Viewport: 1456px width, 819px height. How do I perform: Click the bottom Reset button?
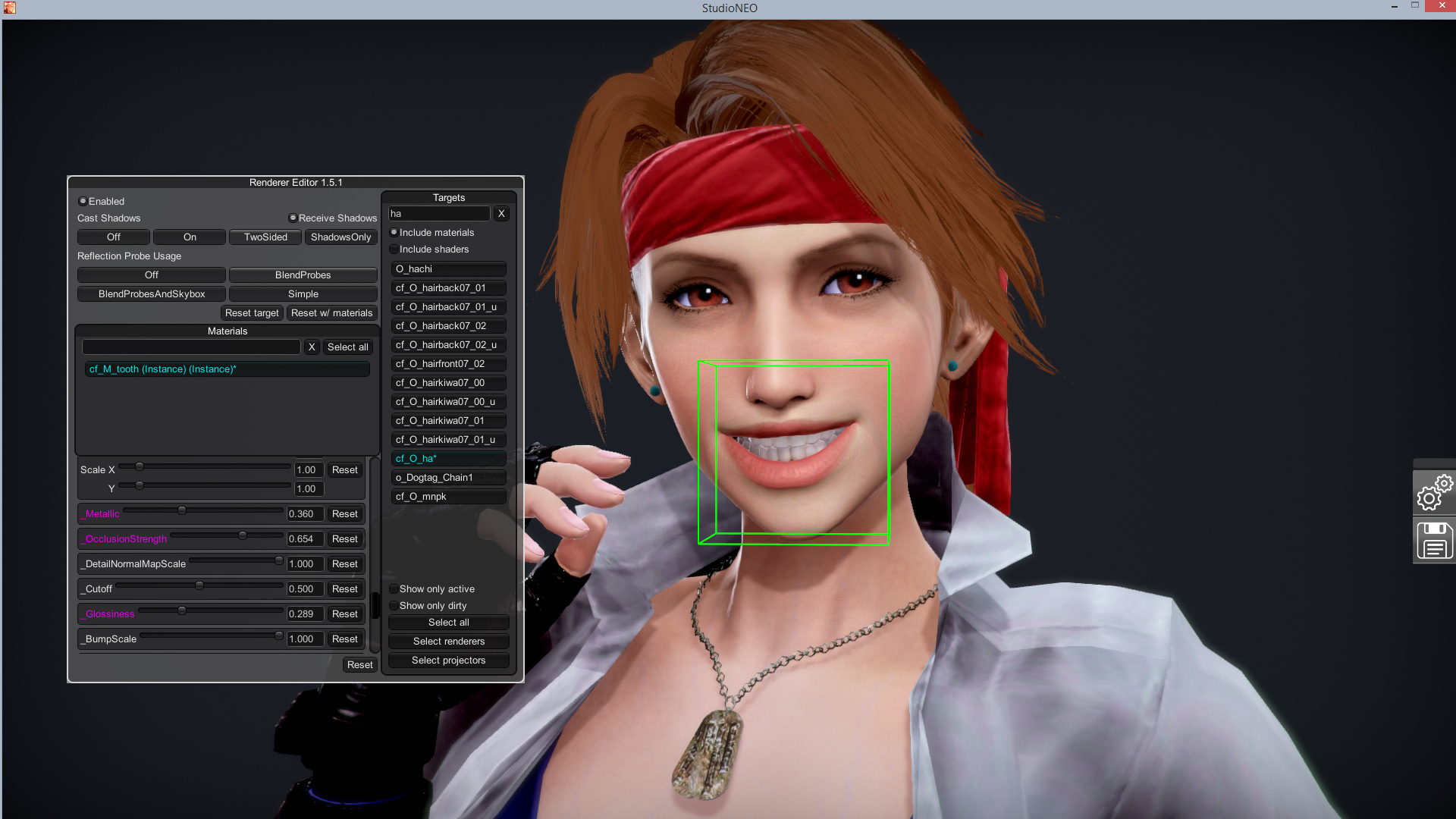(x=359, y=664)
